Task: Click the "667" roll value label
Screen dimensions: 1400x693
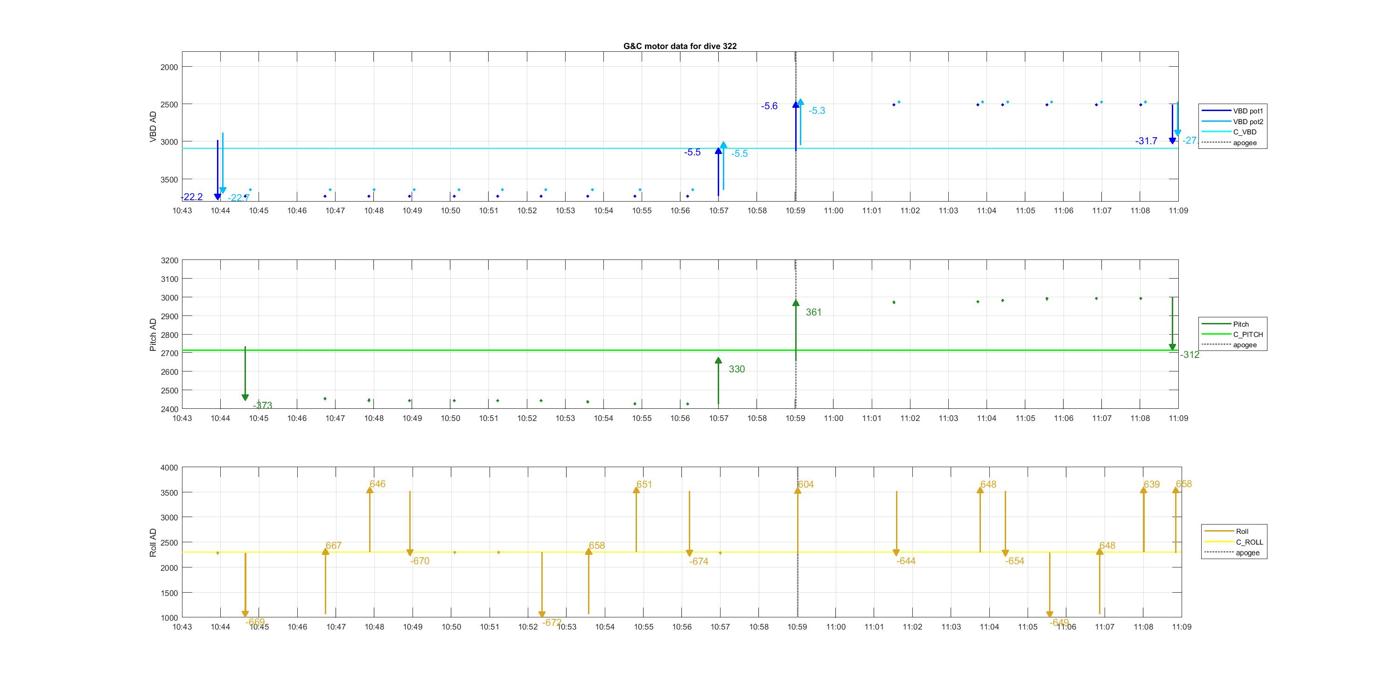Action: click(x=333, y=546)
